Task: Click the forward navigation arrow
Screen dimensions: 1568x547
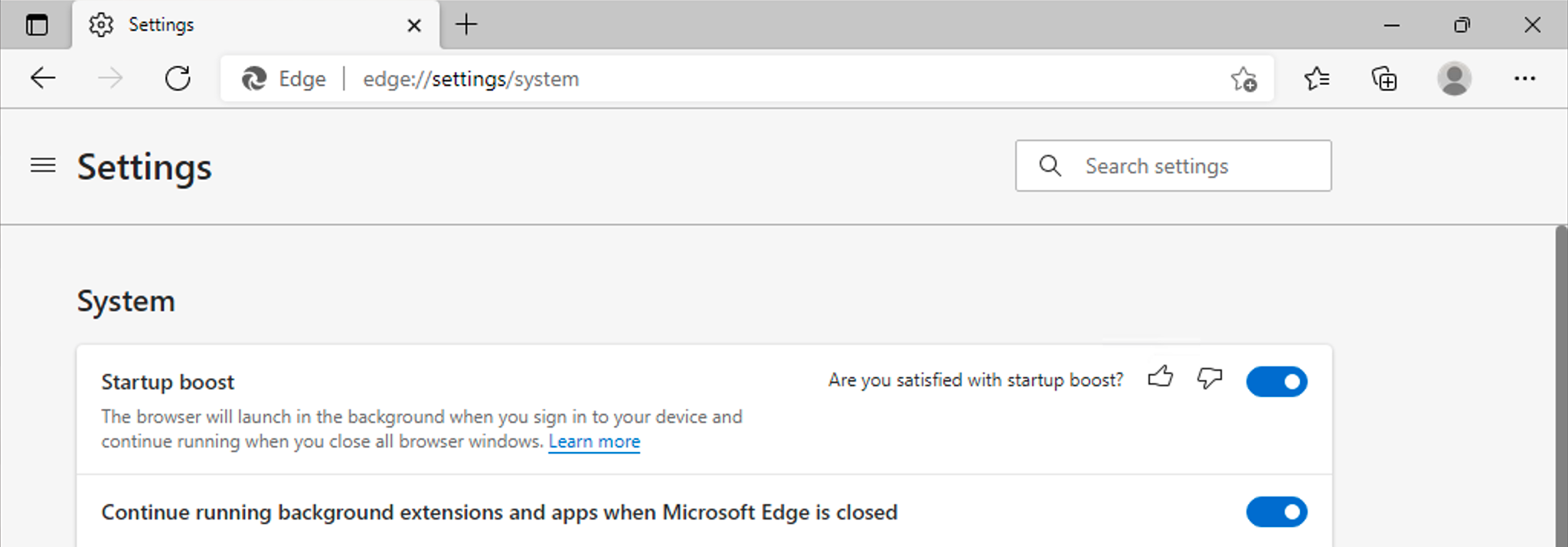Action: pos(111,78)
